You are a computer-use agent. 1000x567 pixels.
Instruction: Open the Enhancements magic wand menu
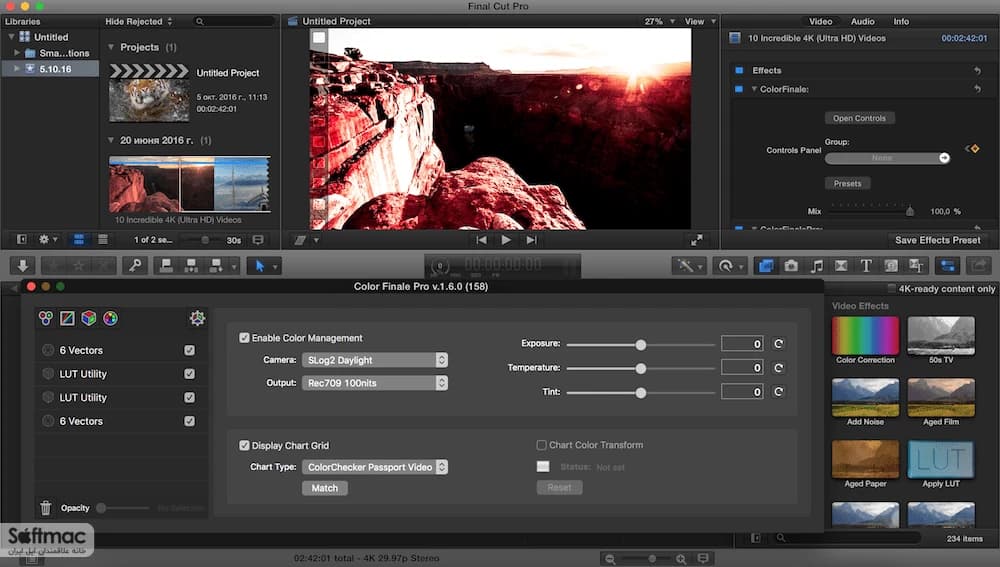[x=689, y=265]
